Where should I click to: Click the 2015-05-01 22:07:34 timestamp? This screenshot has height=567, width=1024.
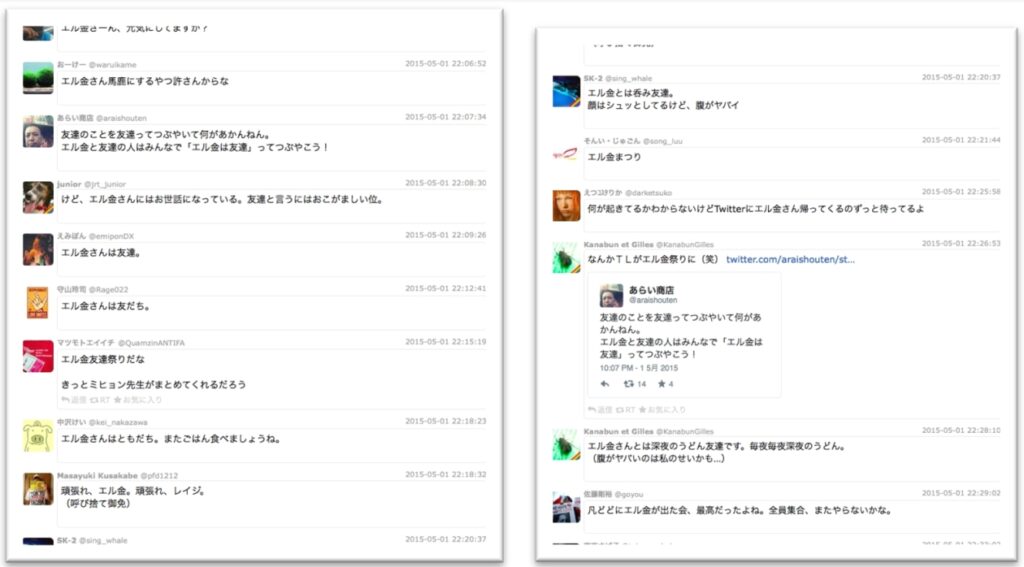pyautogui.click(x=445, y=117)
